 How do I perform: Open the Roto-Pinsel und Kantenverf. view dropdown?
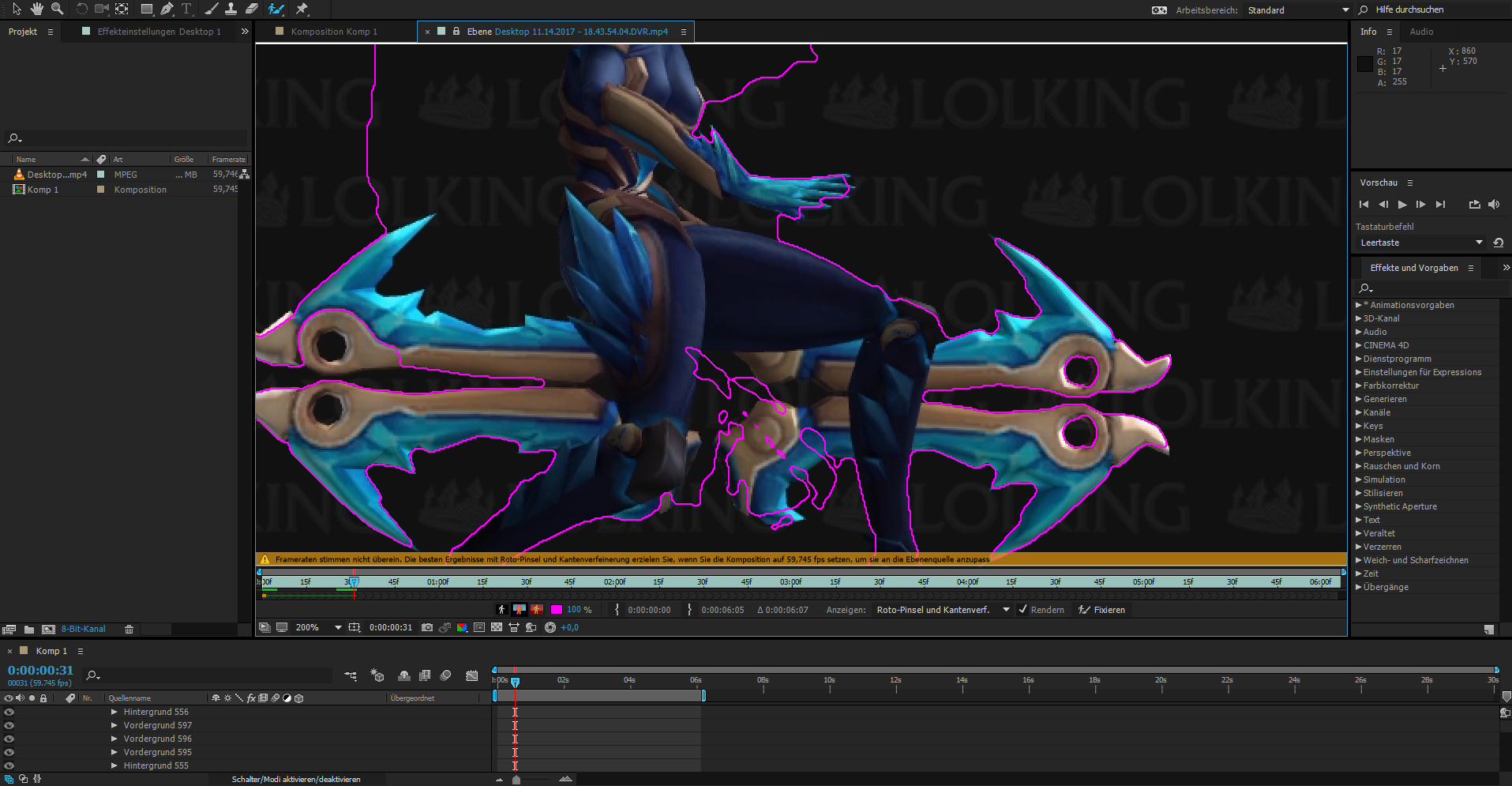(x=943, y=610)
